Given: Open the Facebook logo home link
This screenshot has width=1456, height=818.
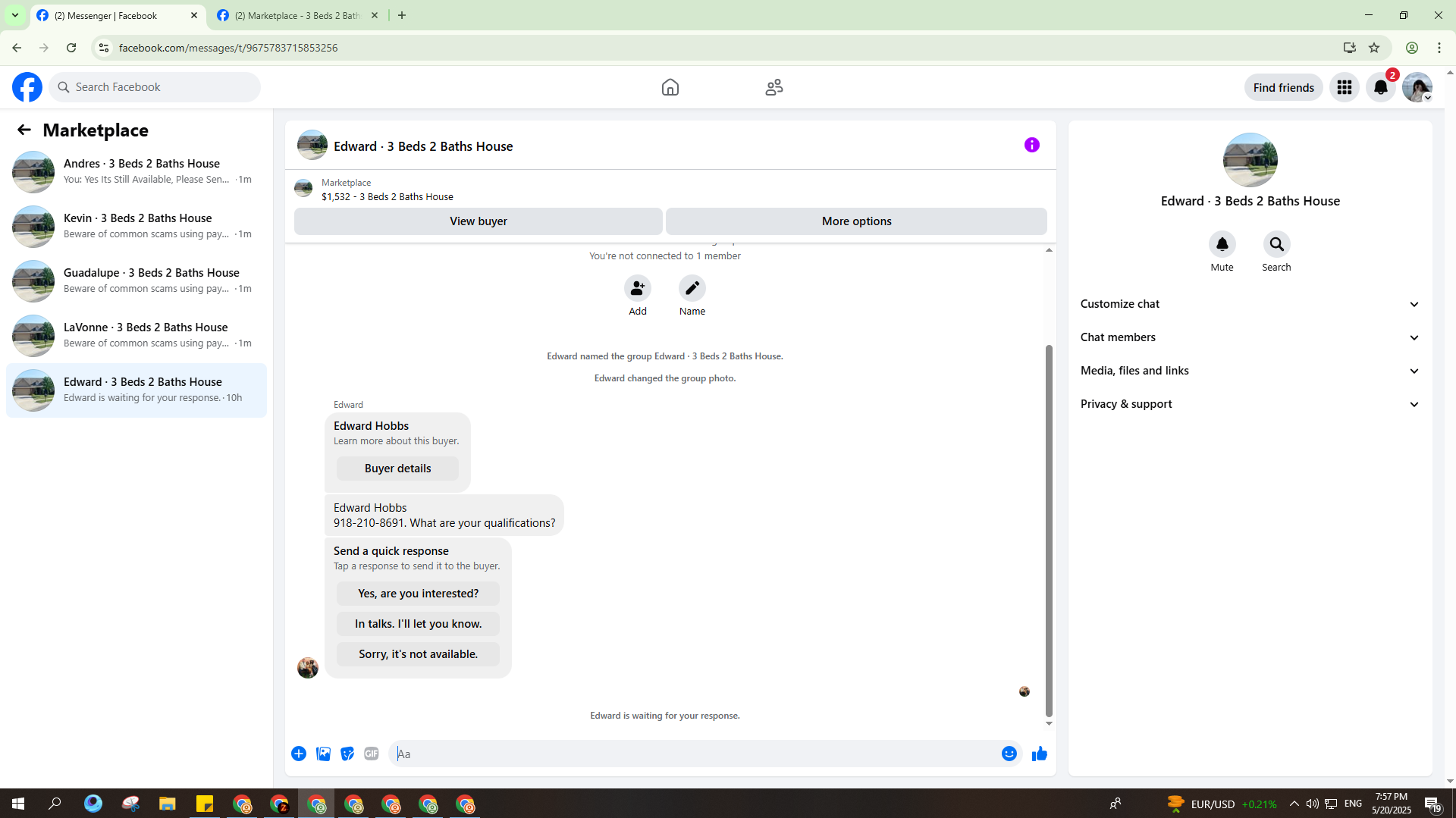Looking at the screenshot, I should (27, 87).
